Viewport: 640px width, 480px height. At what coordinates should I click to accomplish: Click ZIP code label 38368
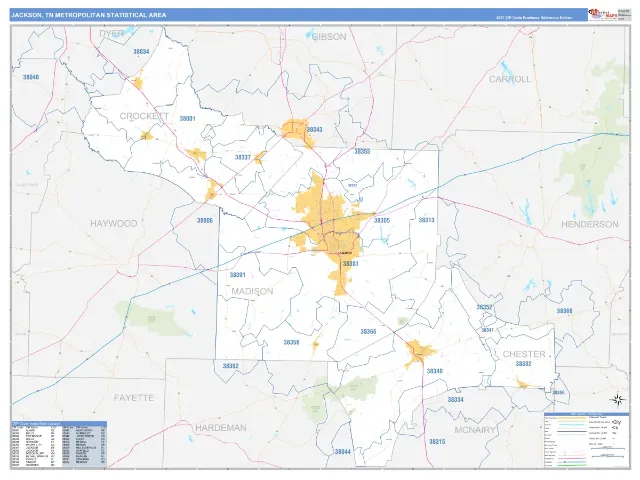(x=564, y=311)
